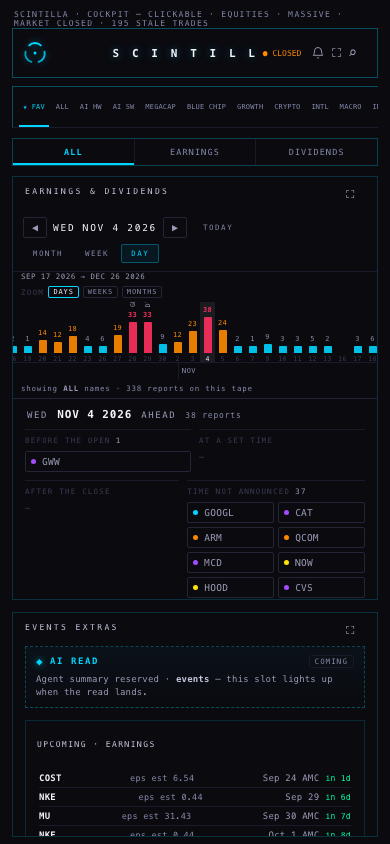Screen dimensions: 390x844
Task: Open the CVS earnings chip
Action: [321, 587]
